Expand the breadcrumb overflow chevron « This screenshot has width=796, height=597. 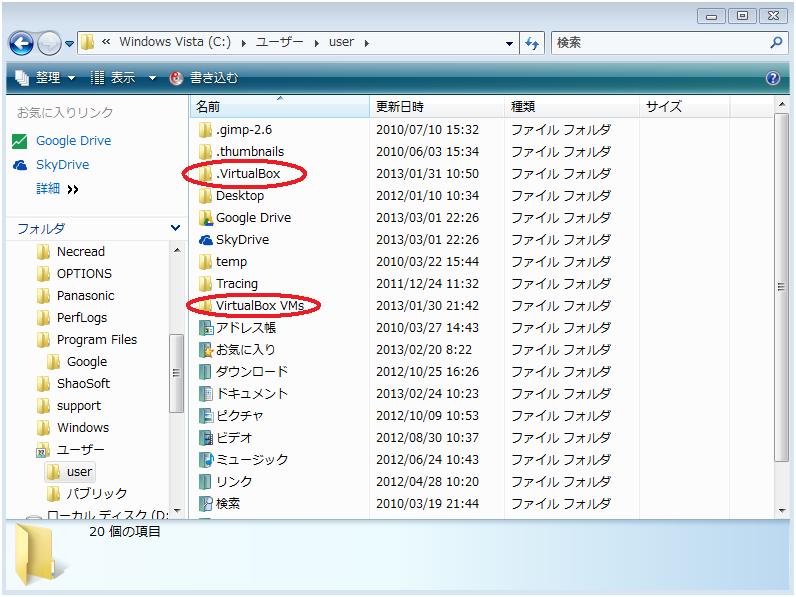[x=106, y=42]
